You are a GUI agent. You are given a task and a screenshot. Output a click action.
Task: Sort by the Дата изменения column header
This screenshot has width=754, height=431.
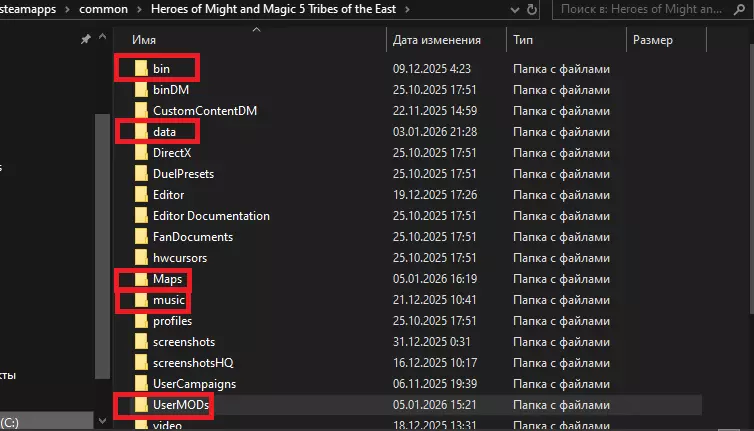click(437, 41)
